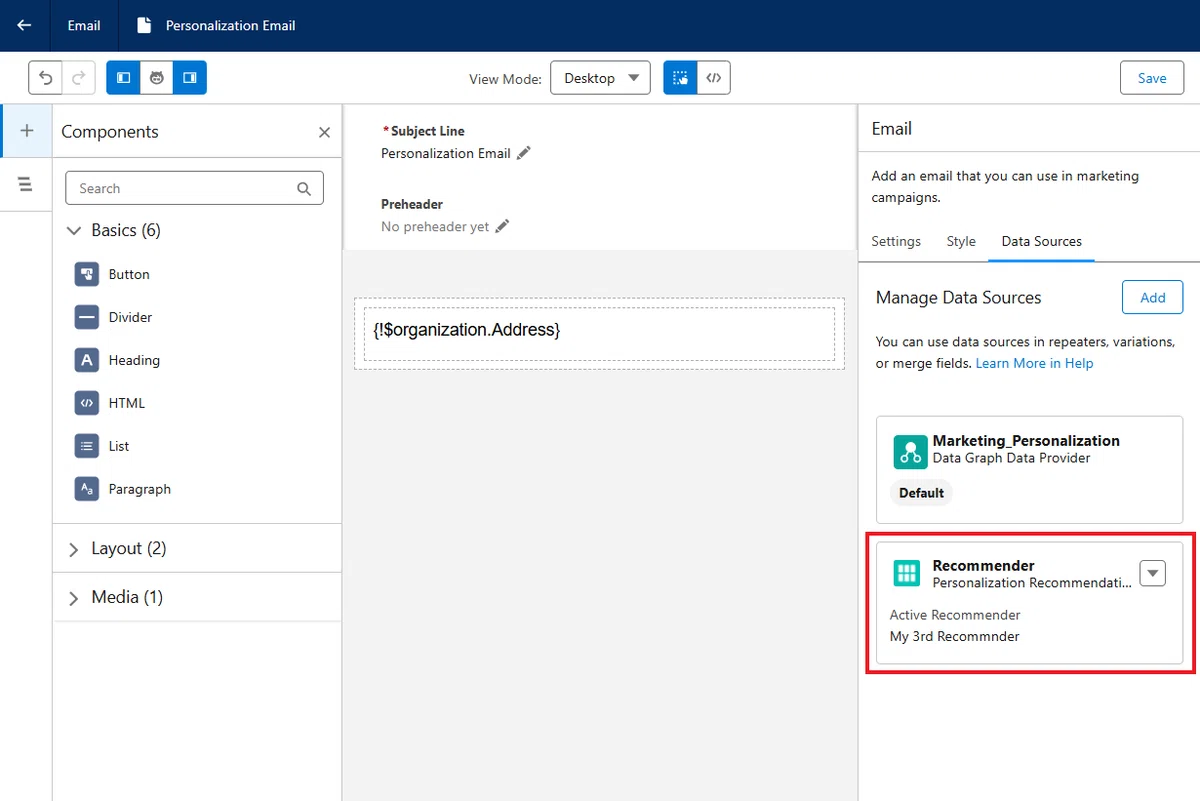The width and height of the screenshot is (1200, 801).
Task: Open the Components plus sidebar tab
Action: pos(27,131)
